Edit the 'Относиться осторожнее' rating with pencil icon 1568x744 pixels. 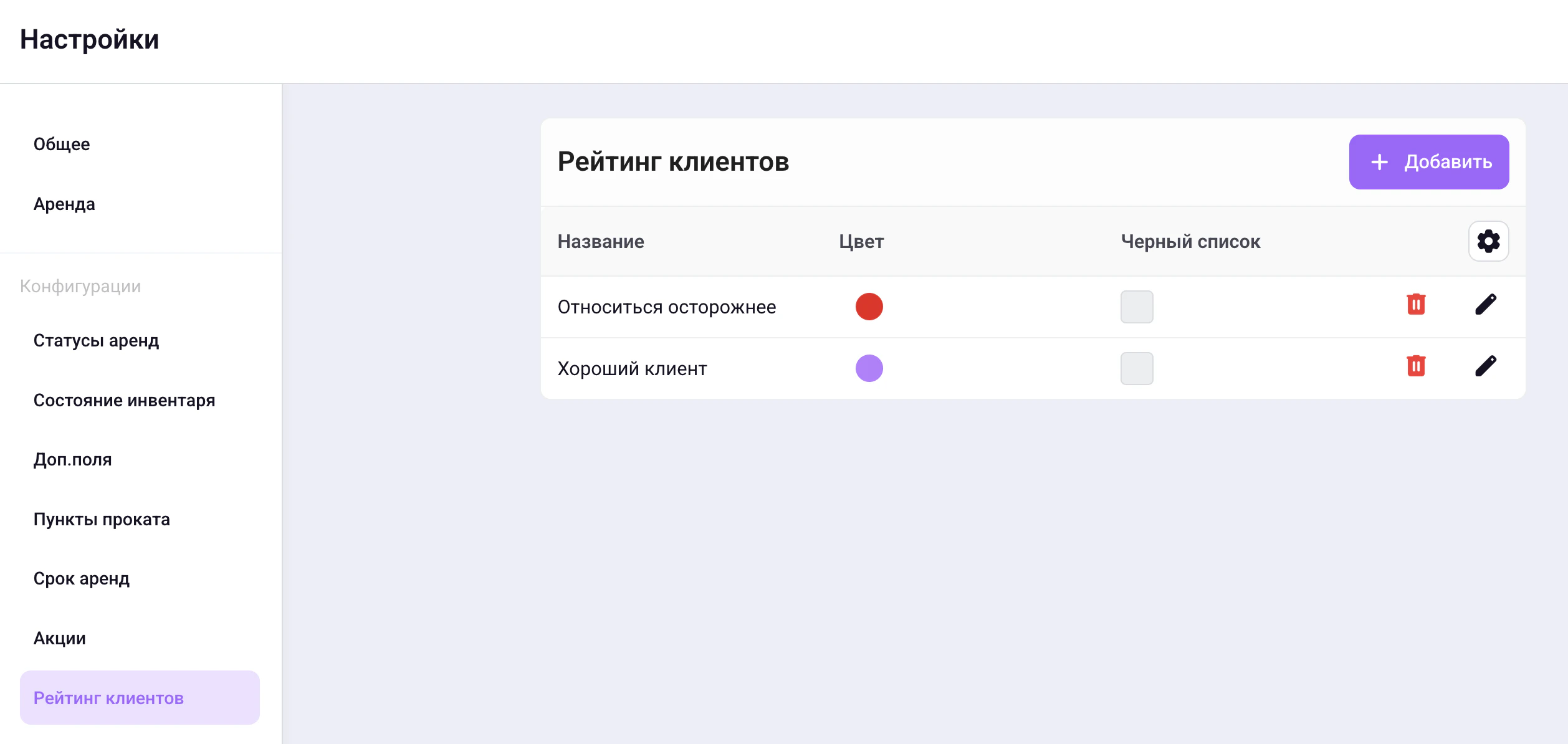point(1486,305)
